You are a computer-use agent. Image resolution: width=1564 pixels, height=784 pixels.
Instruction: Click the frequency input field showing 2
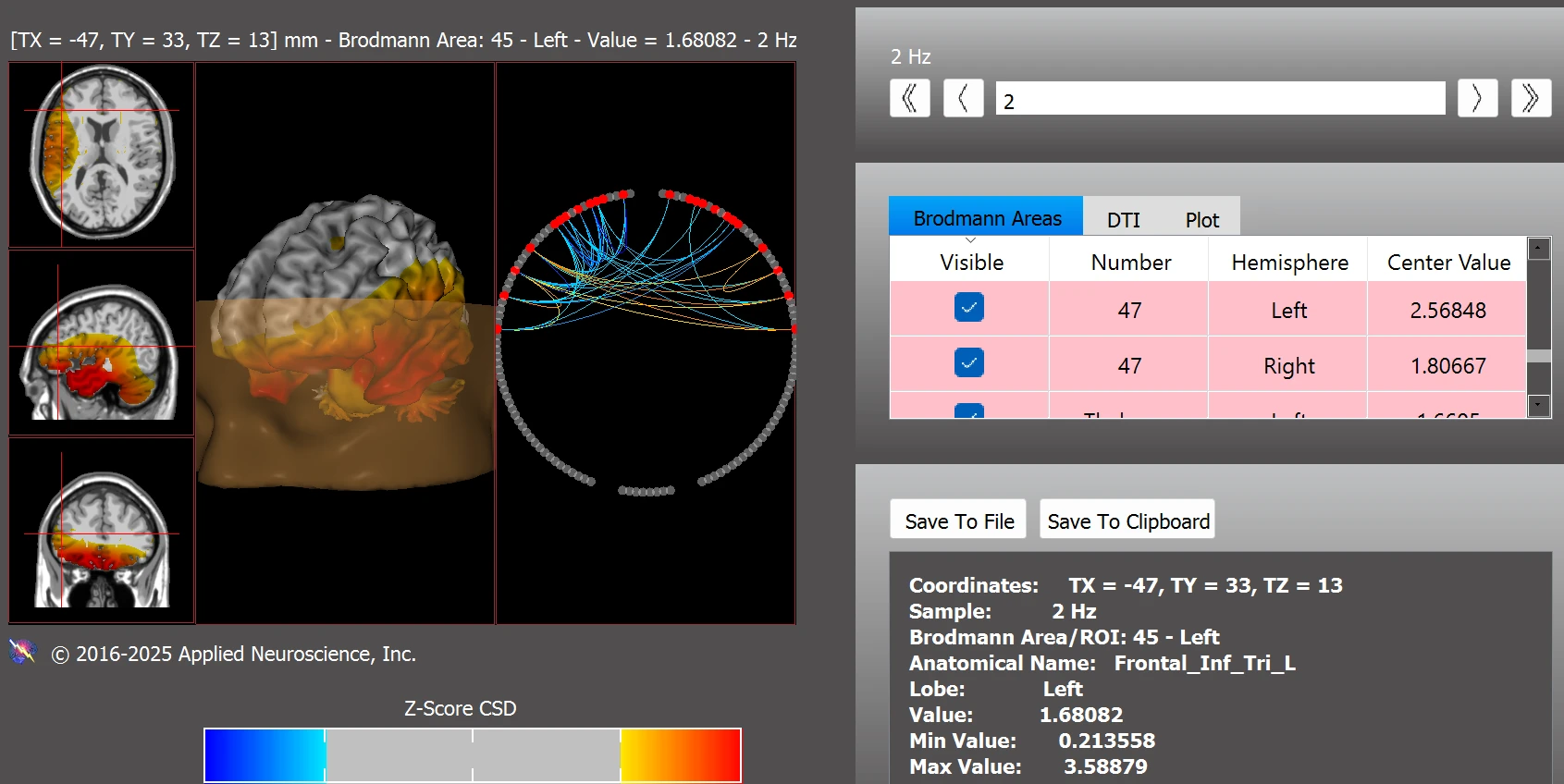pos(1220,98)
